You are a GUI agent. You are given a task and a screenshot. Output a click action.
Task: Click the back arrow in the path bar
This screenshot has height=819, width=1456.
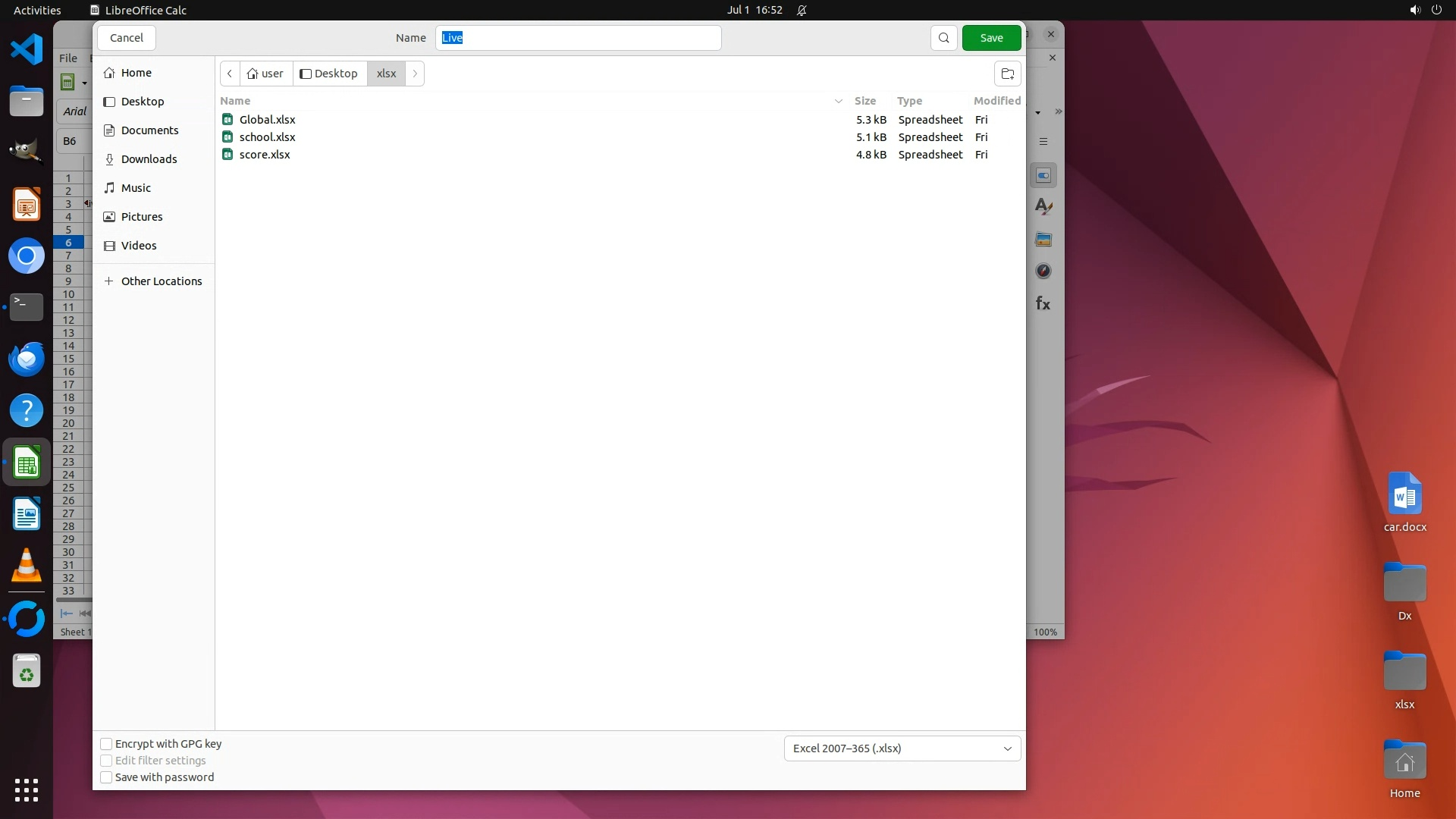pos(230,74)
